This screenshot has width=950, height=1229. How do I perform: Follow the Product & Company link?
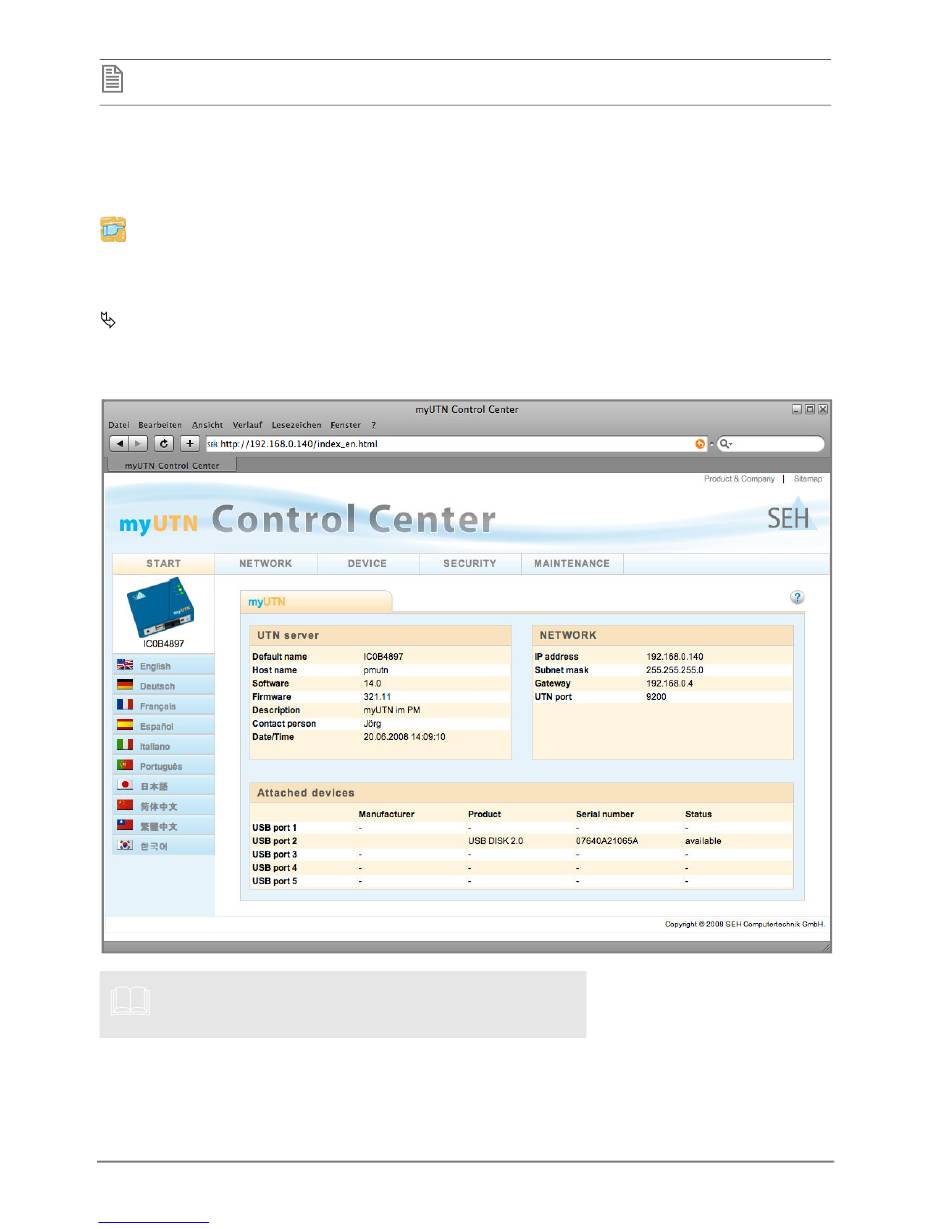tap(739, 480)
